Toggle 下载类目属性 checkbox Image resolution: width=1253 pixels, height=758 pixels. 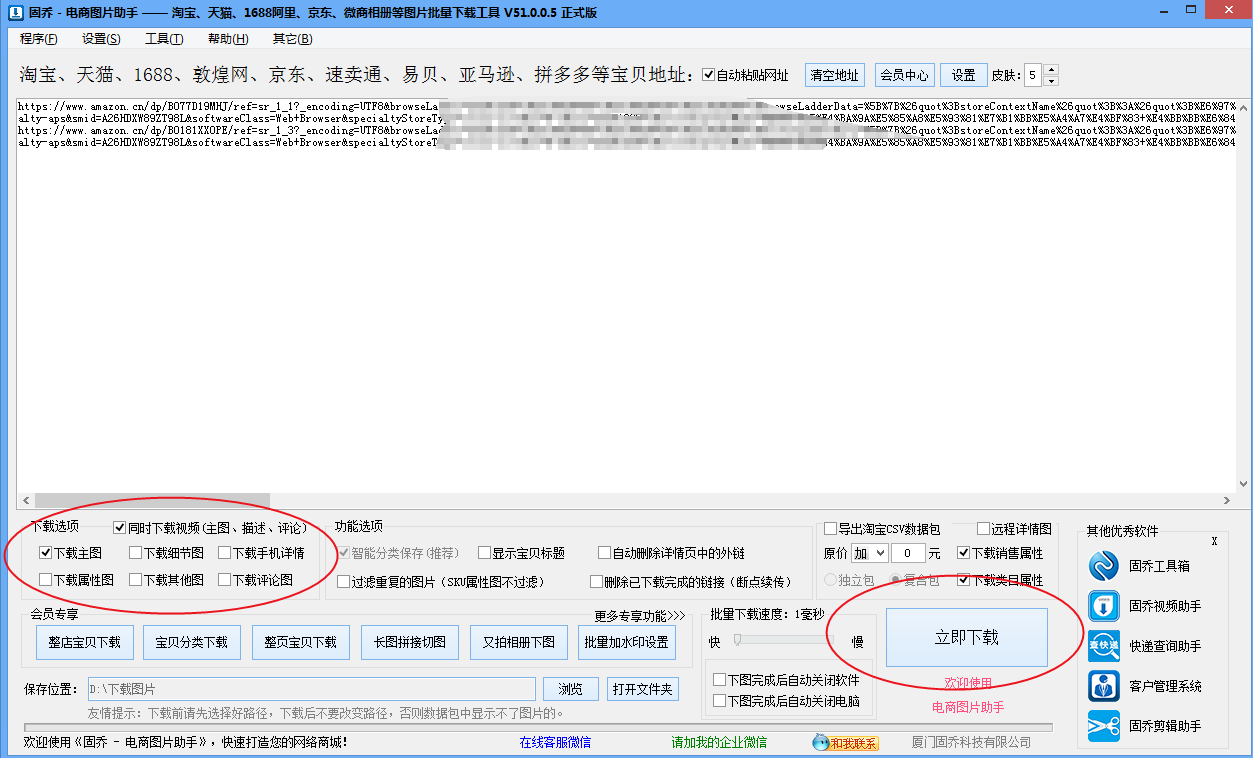pyautogui.click(x=963, y=579)
